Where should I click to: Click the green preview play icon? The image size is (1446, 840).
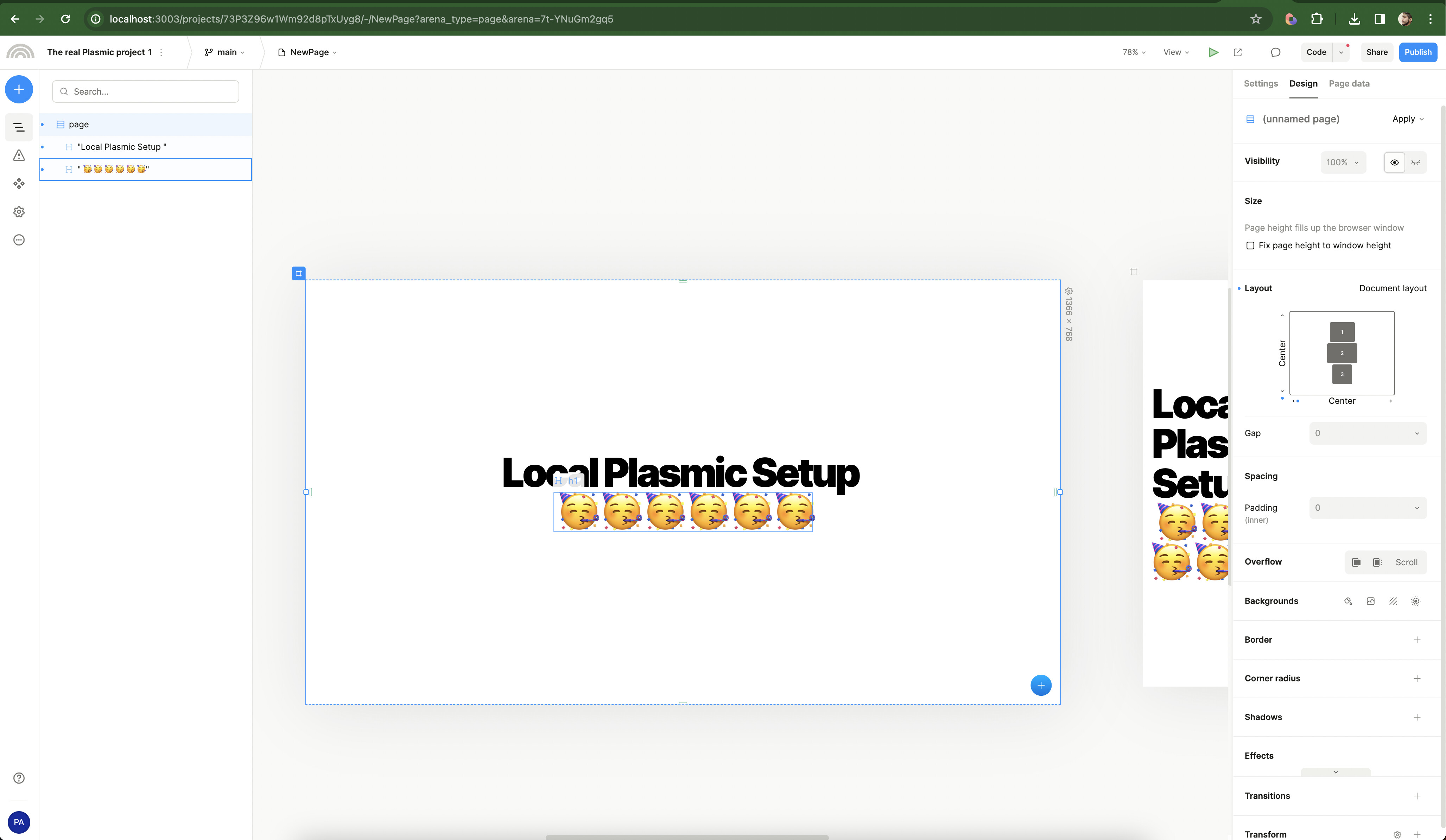[x=1213, y=52]
